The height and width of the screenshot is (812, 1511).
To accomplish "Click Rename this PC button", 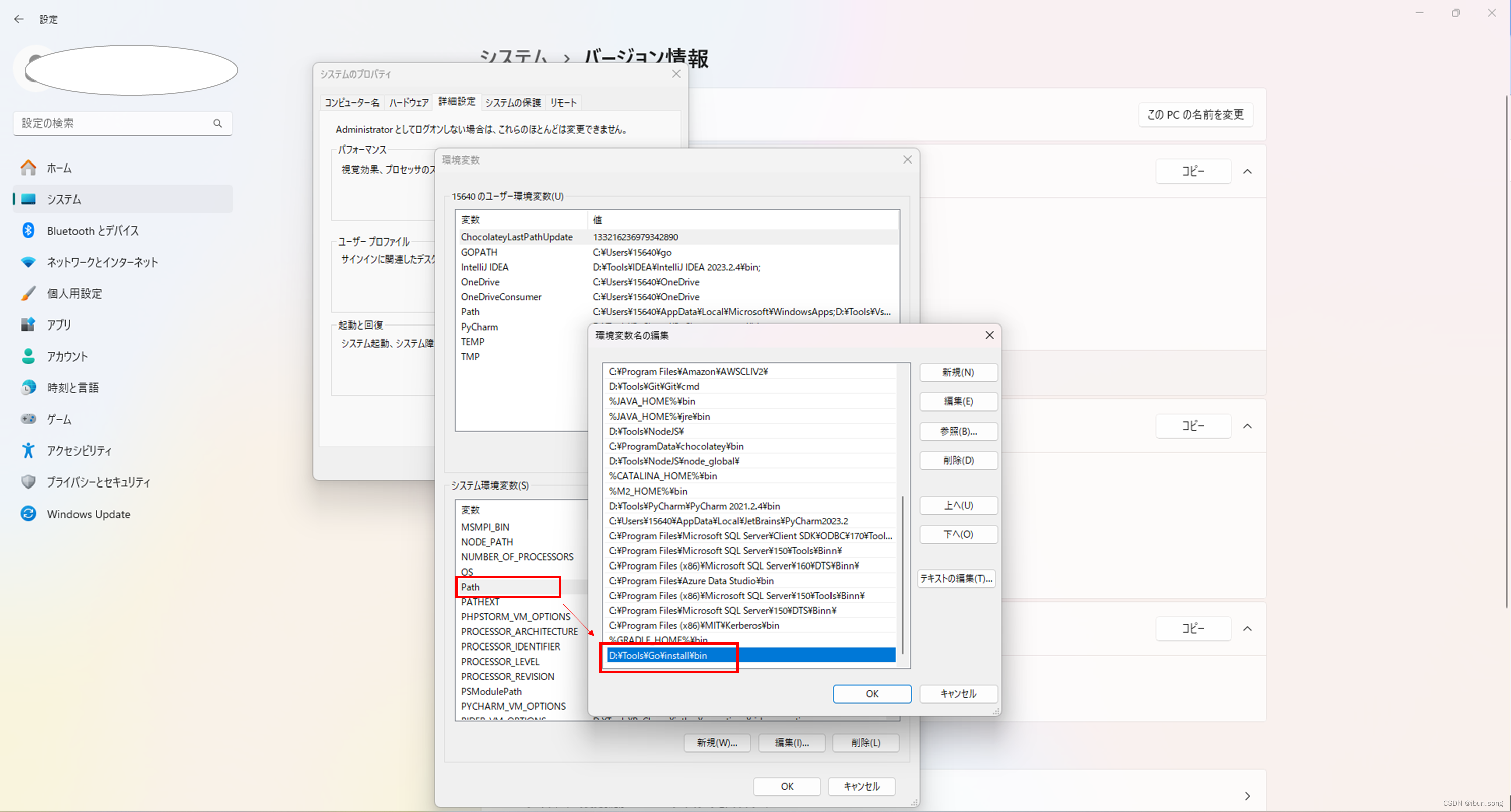I will (1195, 114).
